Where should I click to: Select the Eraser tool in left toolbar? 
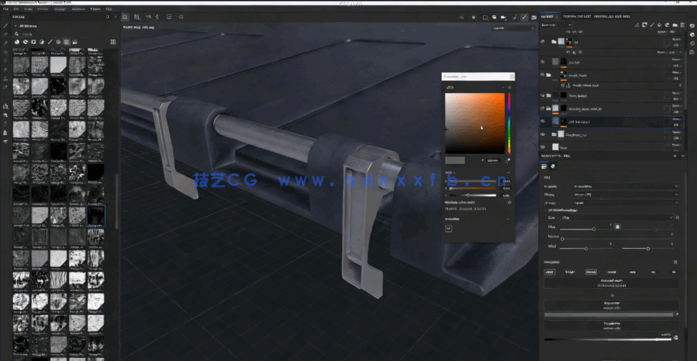click(6, 34)
